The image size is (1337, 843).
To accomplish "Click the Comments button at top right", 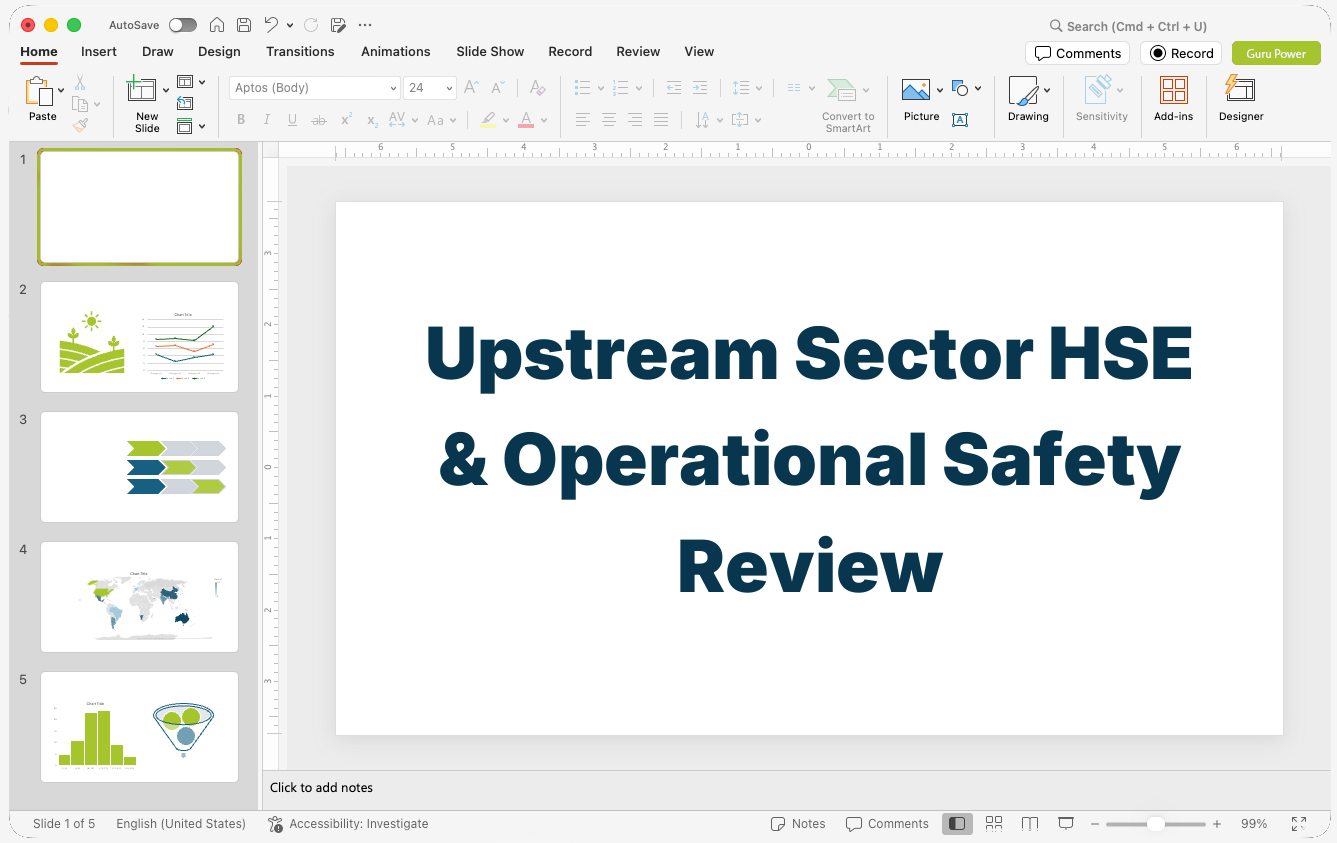I will (1077, 53).
